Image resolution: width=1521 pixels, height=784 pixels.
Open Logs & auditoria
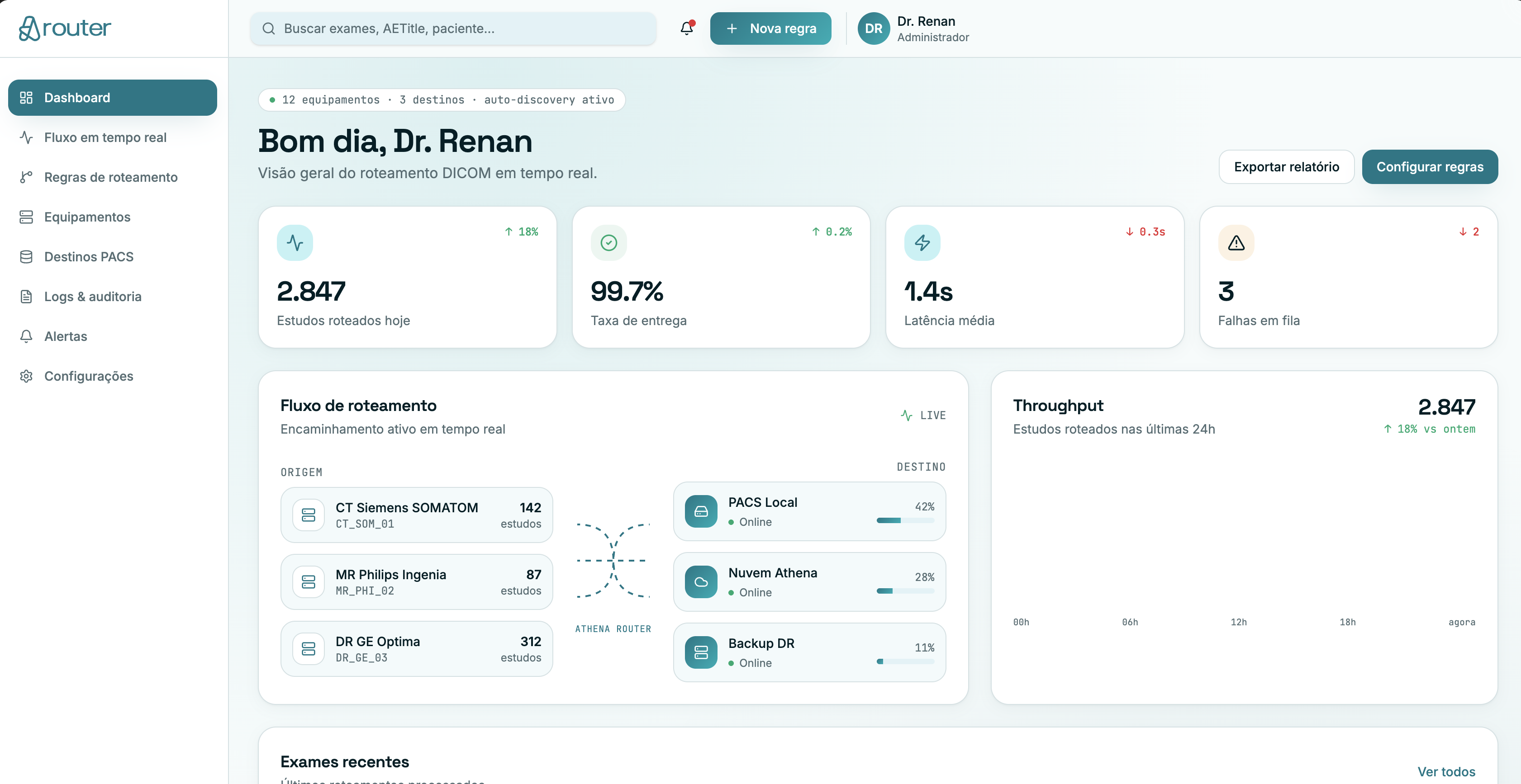tap(112, 297)
